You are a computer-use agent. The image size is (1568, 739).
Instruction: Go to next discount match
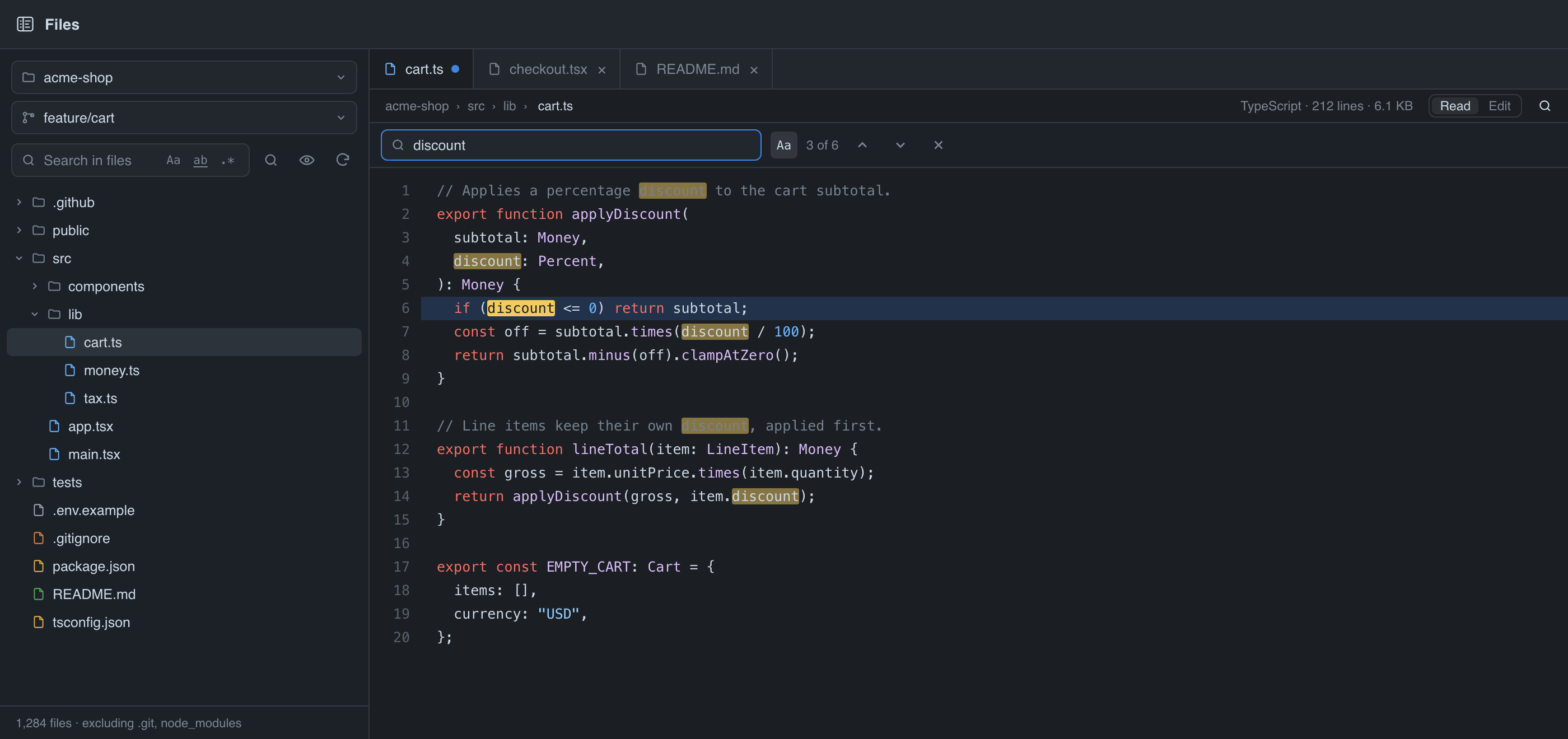point(900,145)
